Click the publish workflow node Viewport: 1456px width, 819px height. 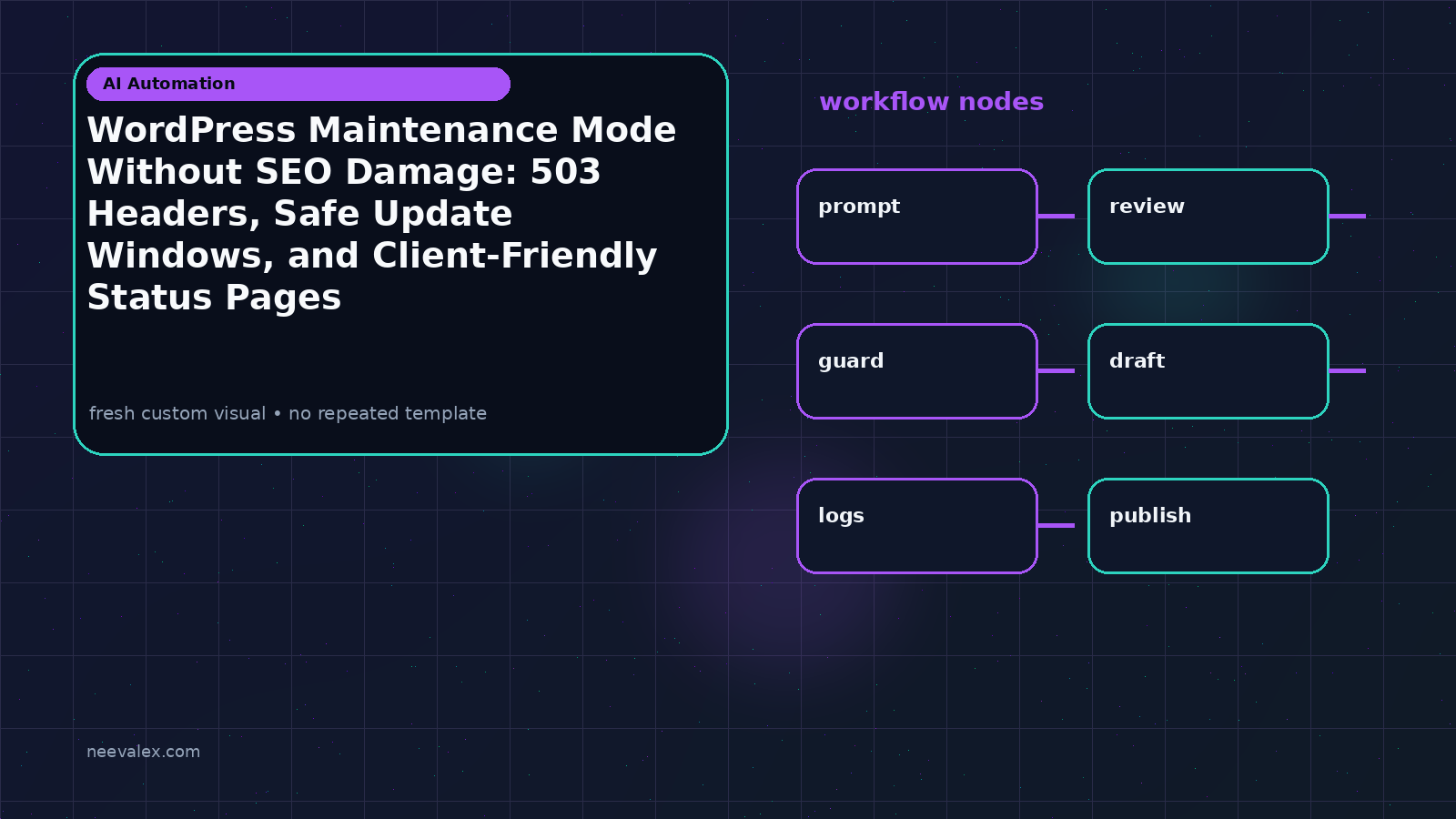tap(1208, 526)
